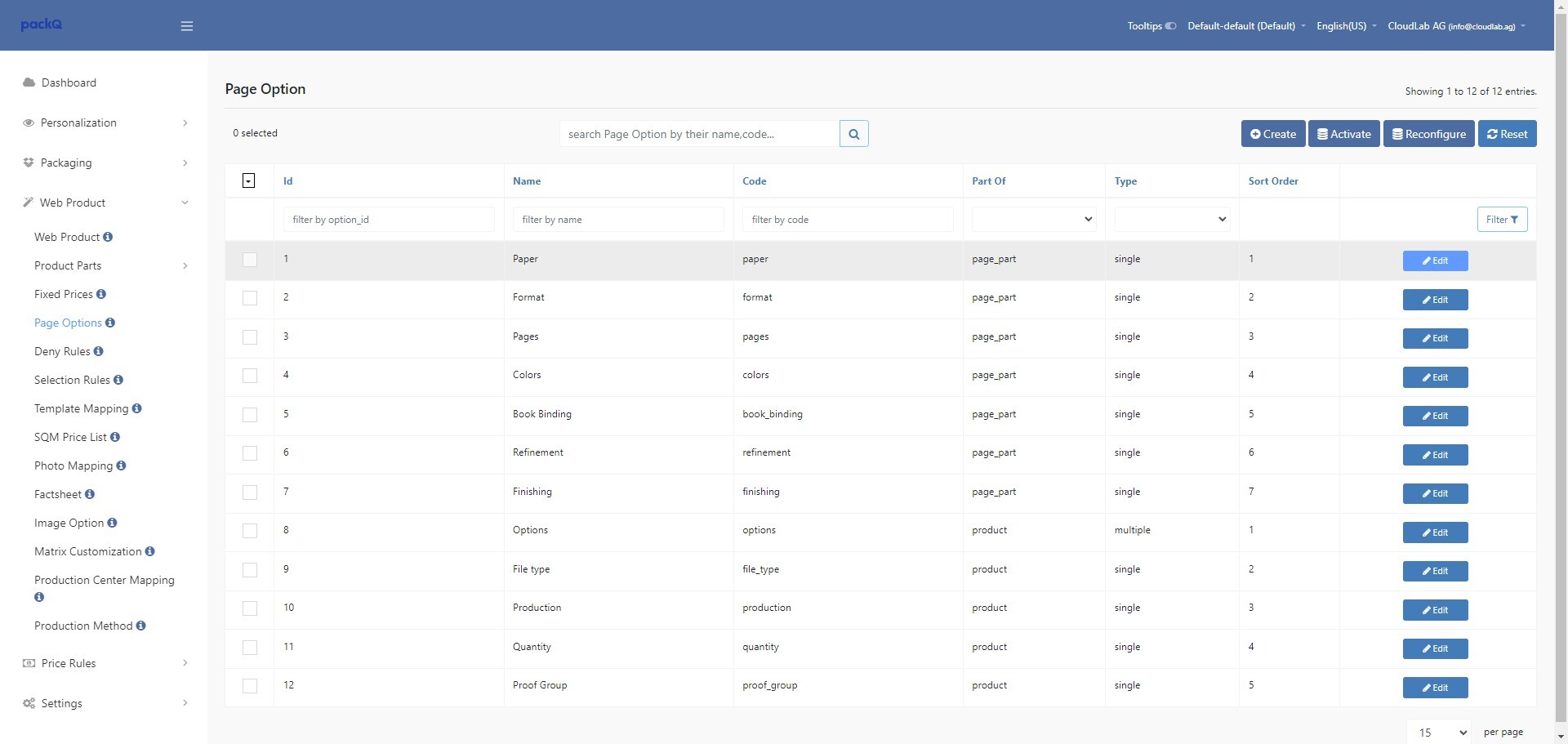Click info icon next to Photo Mapping

coord(121,466)
